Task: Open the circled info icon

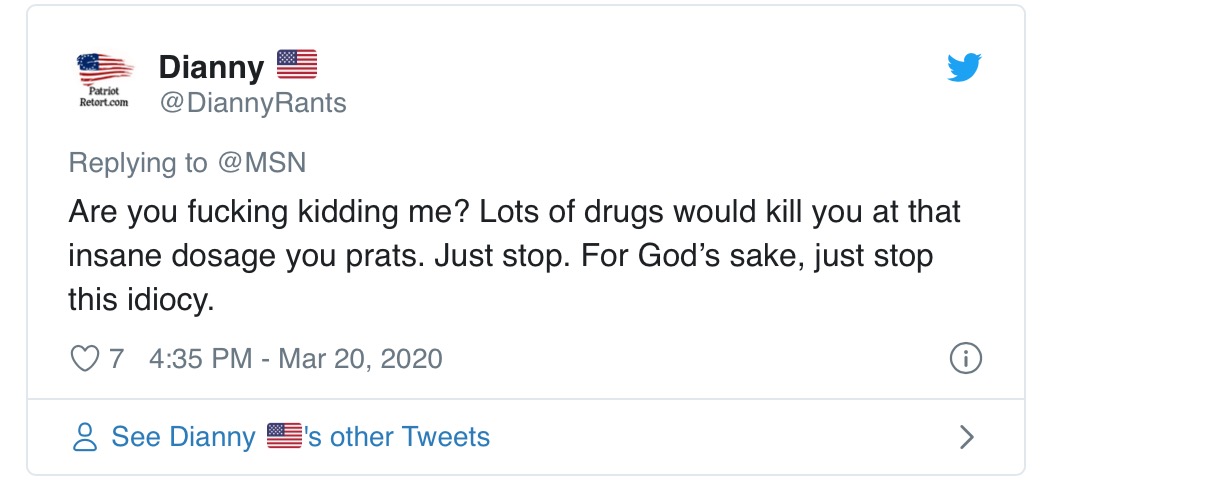Action: pos(964,358)
